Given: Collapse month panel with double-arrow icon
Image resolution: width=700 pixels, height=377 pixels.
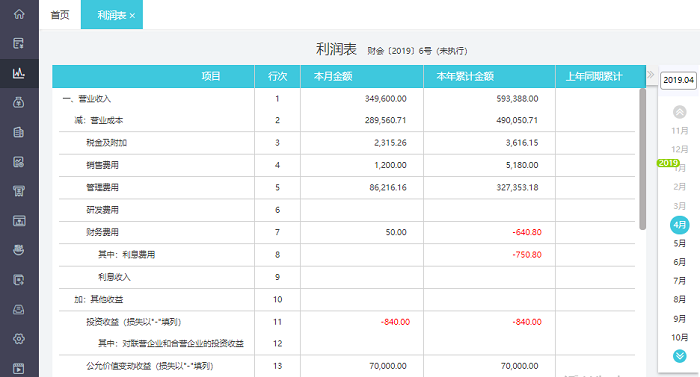Looking at the screenshot, I should coord(650,75).
